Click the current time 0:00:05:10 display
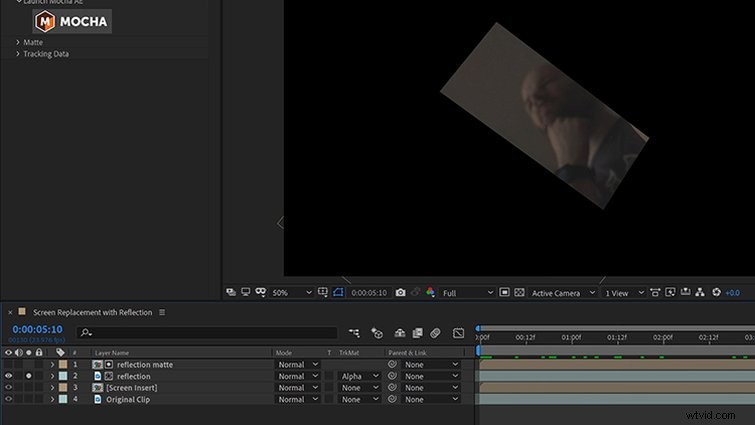Viewport: 755px width, 425px height. click(x=37, y=329)
